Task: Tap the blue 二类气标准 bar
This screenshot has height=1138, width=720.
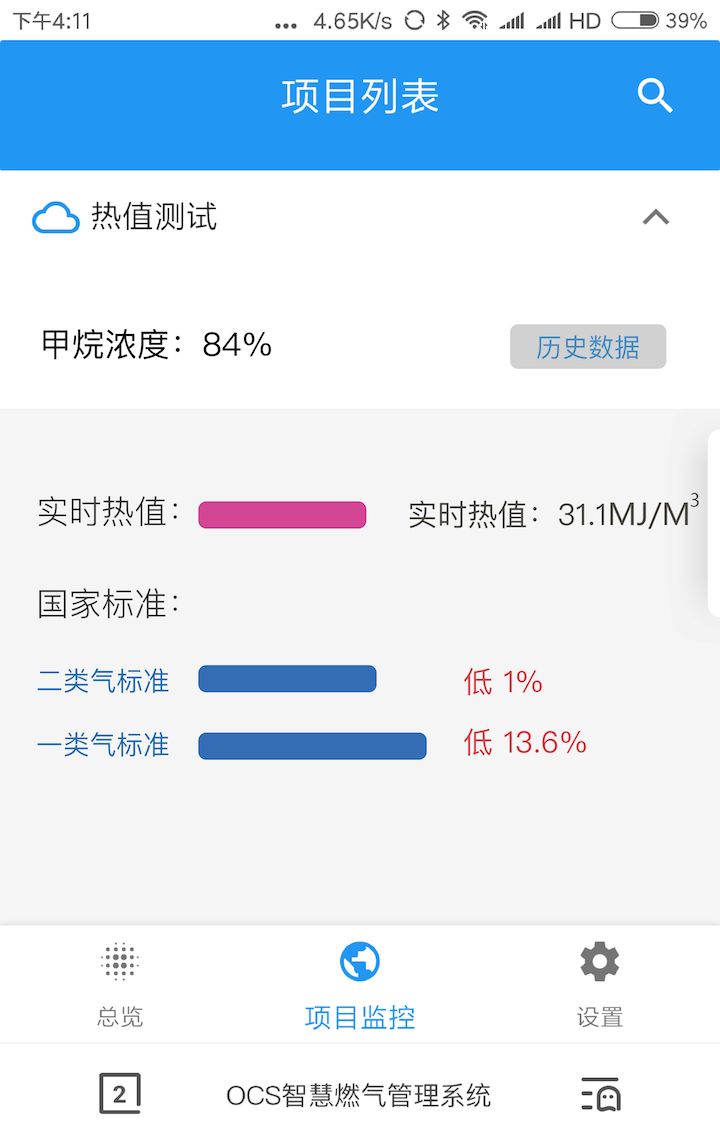Action: (x=287, y=679)
